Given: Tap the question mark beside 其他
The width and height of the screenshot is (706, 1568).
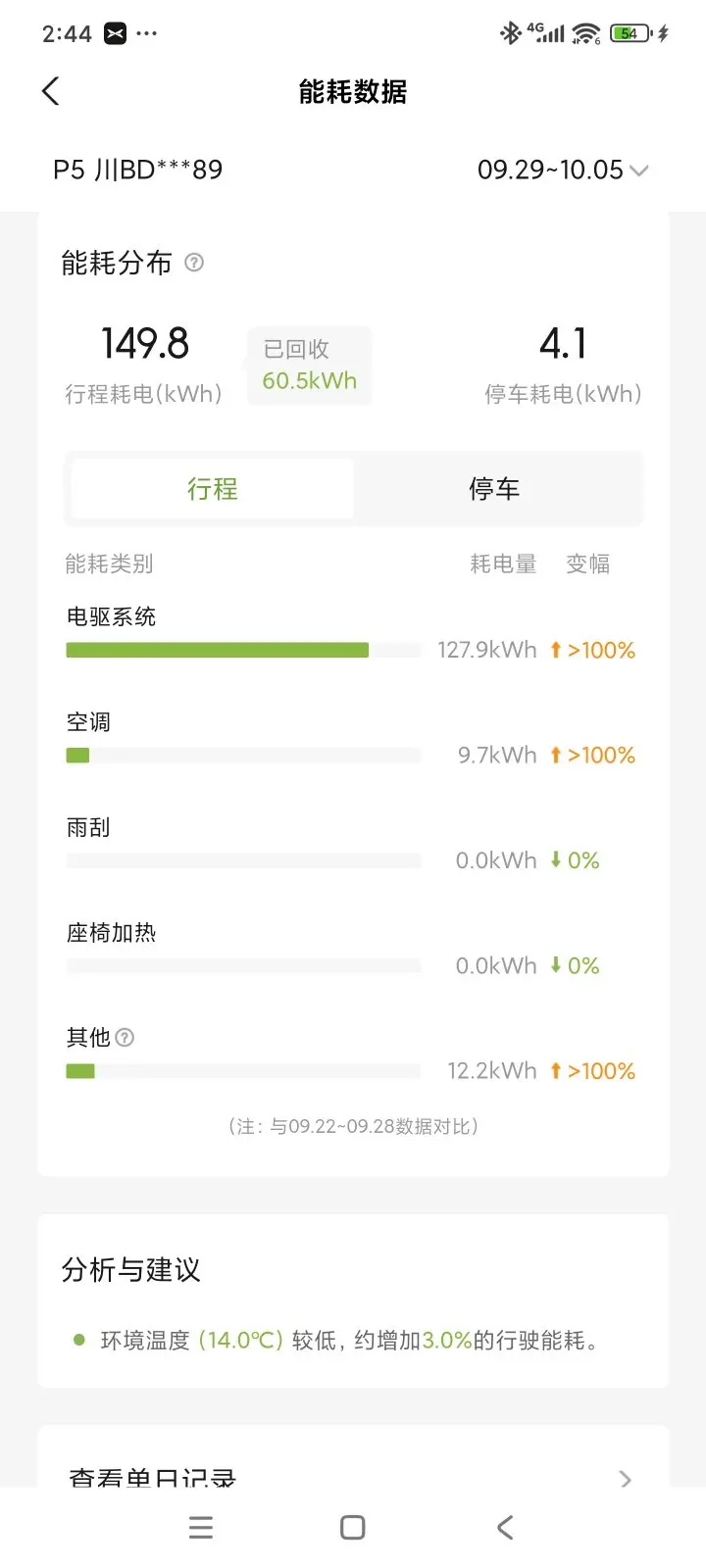Looking at the screenshot, I should (125, 1038).
